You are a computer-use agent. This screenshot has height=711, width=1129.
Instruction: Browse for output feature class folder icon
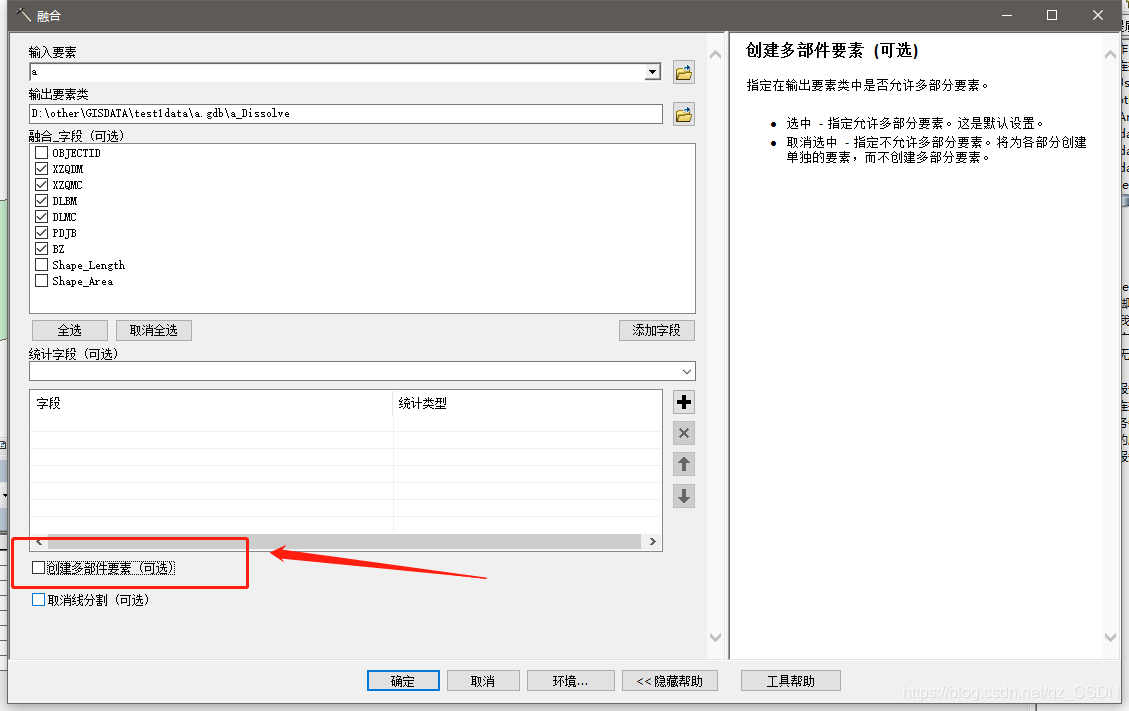(x=683, y=114)
